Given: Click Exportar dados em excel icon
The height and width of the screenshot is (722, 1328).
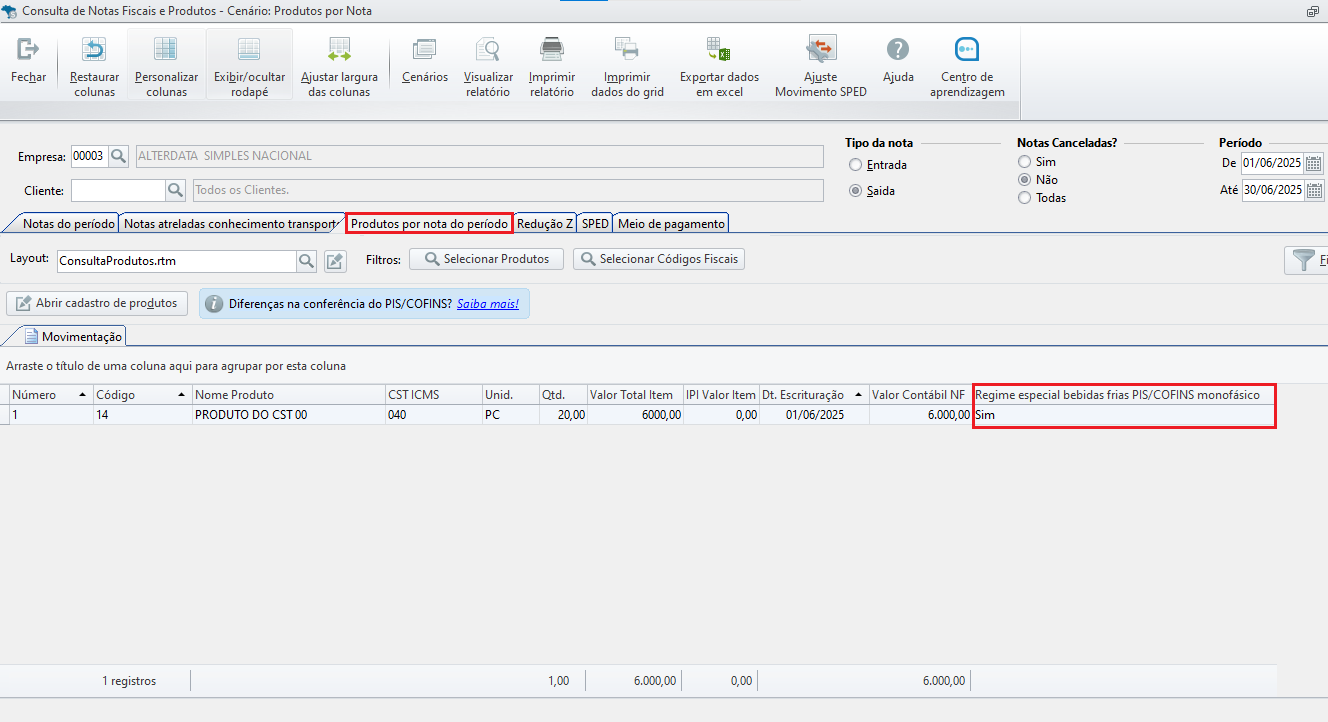Looking at the screenshot, I should coord(719,49).
